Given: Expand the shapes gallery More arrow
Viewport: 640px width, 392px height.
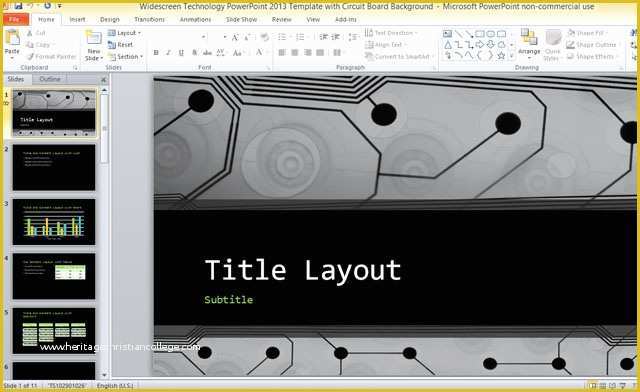Looking at the screenshot, I should (511, 56).
